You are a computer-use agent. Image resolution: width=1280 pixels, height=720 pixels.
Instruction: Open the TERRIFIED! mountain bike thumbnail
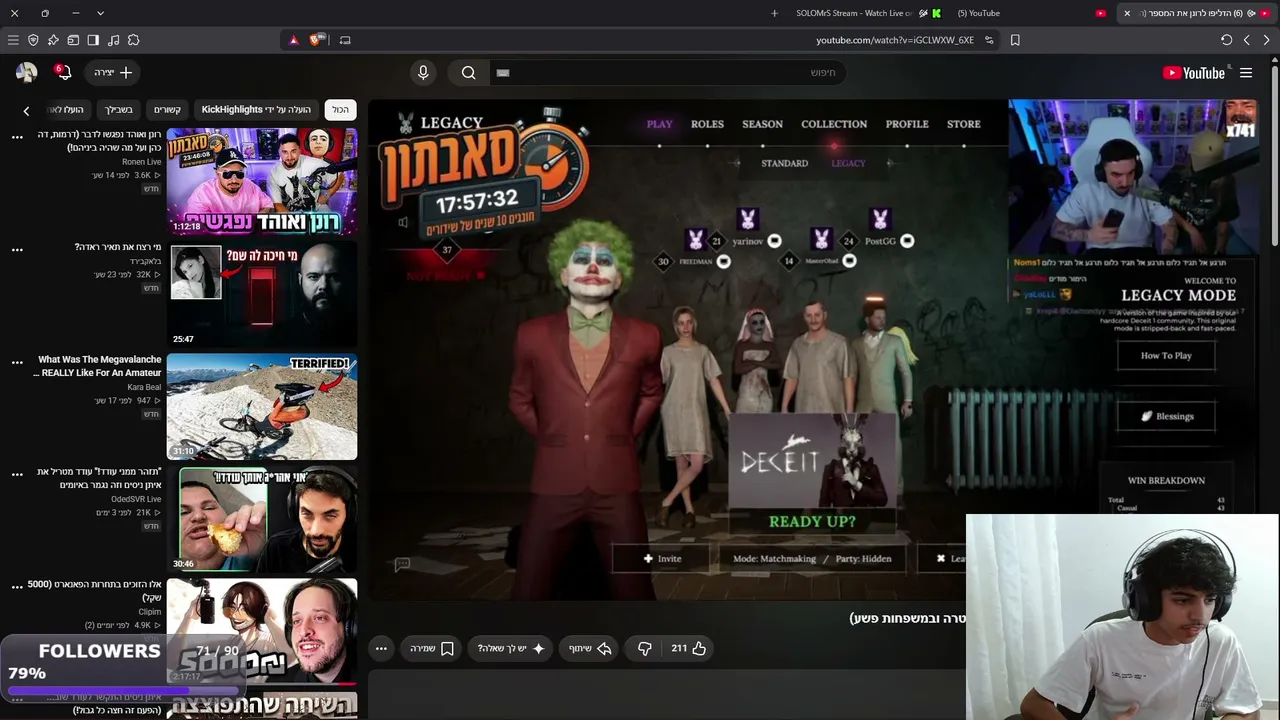(262, 406)
